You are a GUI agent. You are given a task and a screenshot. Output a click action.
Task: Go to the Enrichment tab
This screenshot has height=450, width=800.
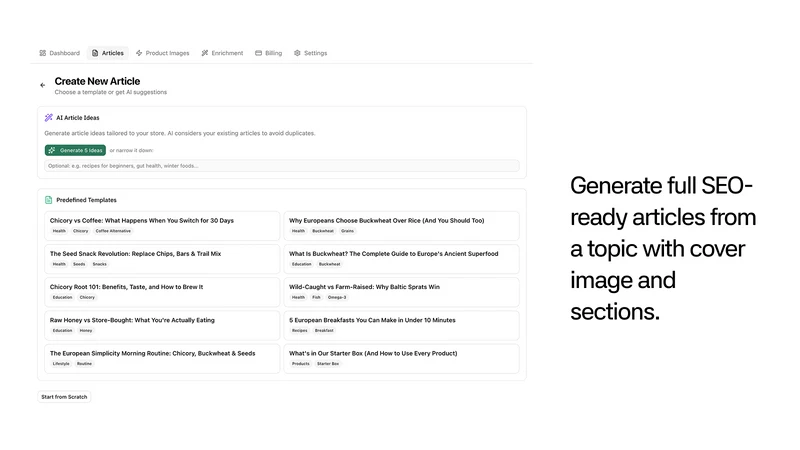click(x=222, y=53)
